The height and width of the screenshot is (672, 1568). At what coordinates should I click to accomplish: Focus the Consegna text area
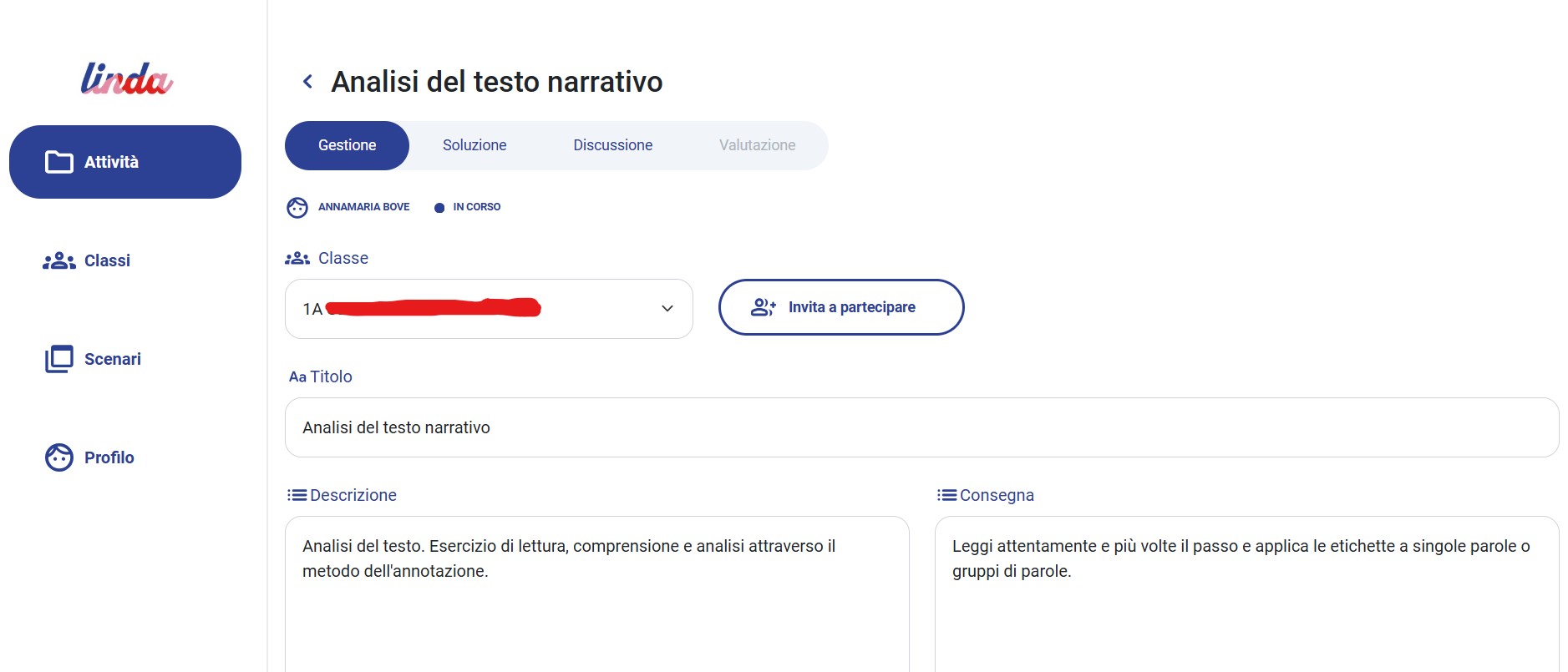coord(1246,601)
